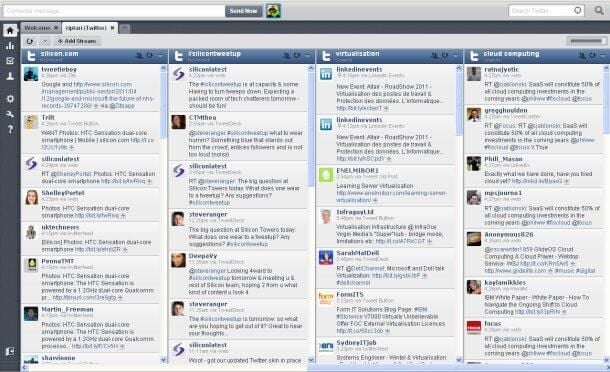This screenshot has height=372, width=610.
Task: Open the Settings gear sidebar icon
Action: pos(10,99)
